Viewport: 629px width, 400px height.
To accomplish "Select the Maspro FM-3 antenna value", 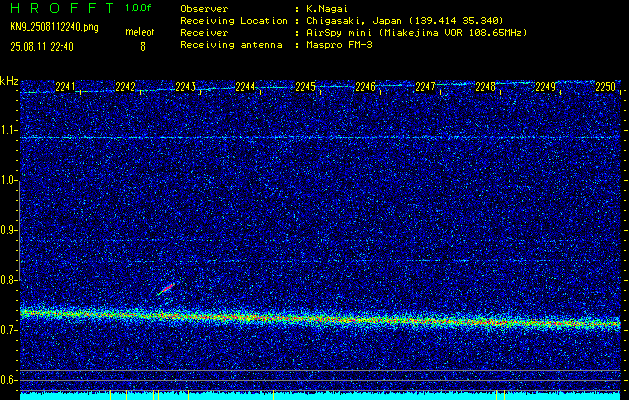I will pos(339,45).
